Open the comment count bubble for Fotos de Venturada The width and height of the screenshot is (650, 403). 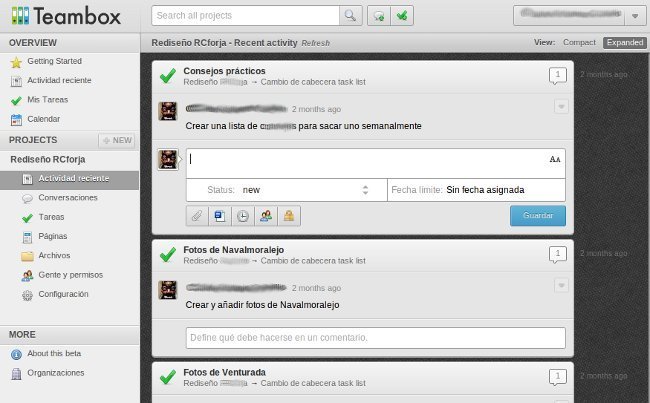[x=558, y=377]
